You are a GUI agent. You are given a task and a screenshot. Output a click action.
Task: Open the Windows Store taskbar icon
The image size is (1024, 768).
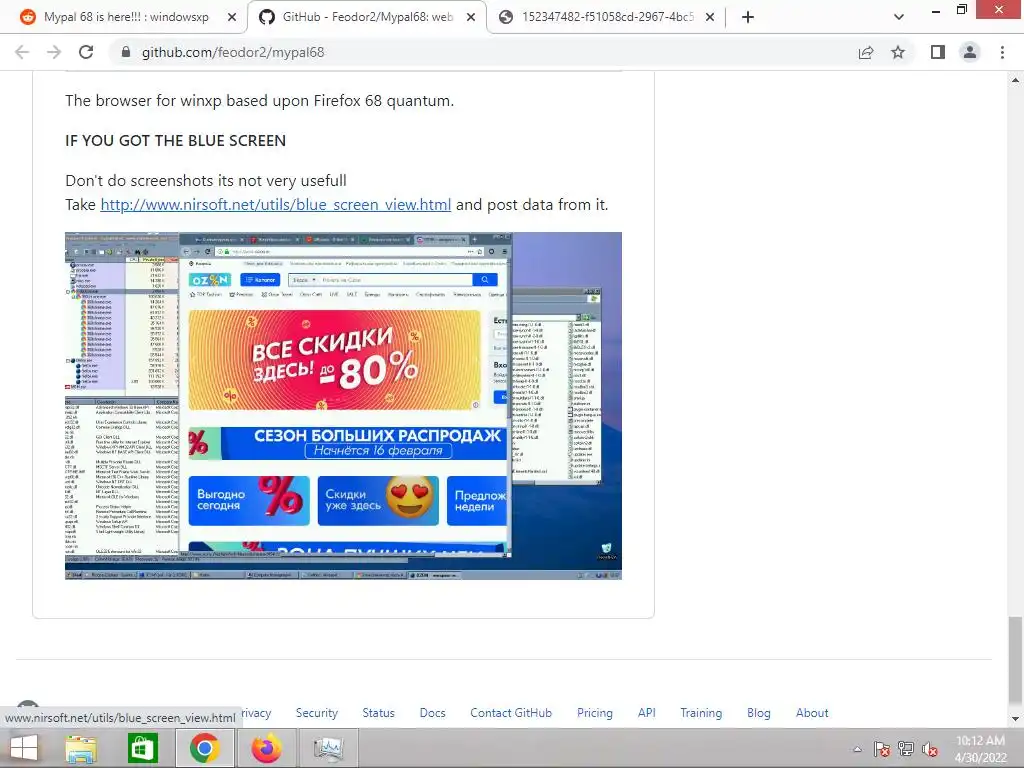[x=142, y=748]
